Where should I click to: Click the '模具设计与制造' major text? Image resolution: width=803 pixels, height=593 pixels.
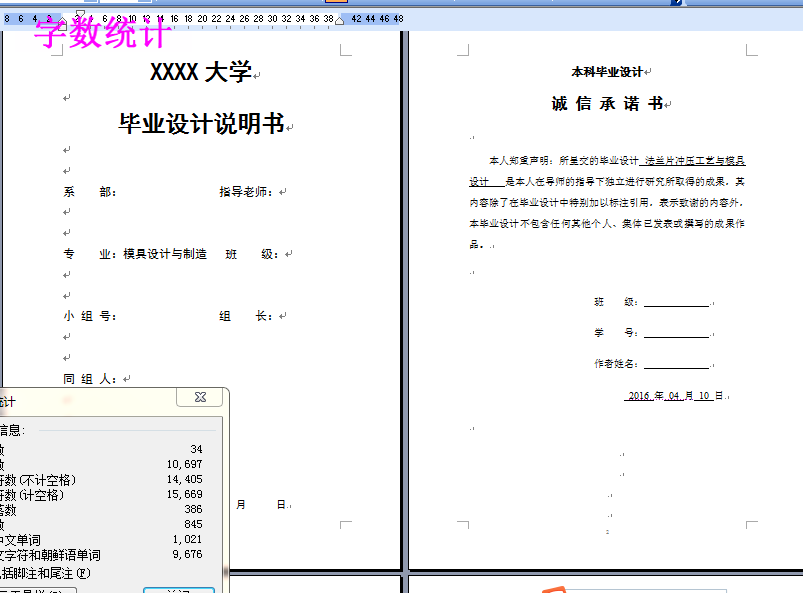(165, 254)
